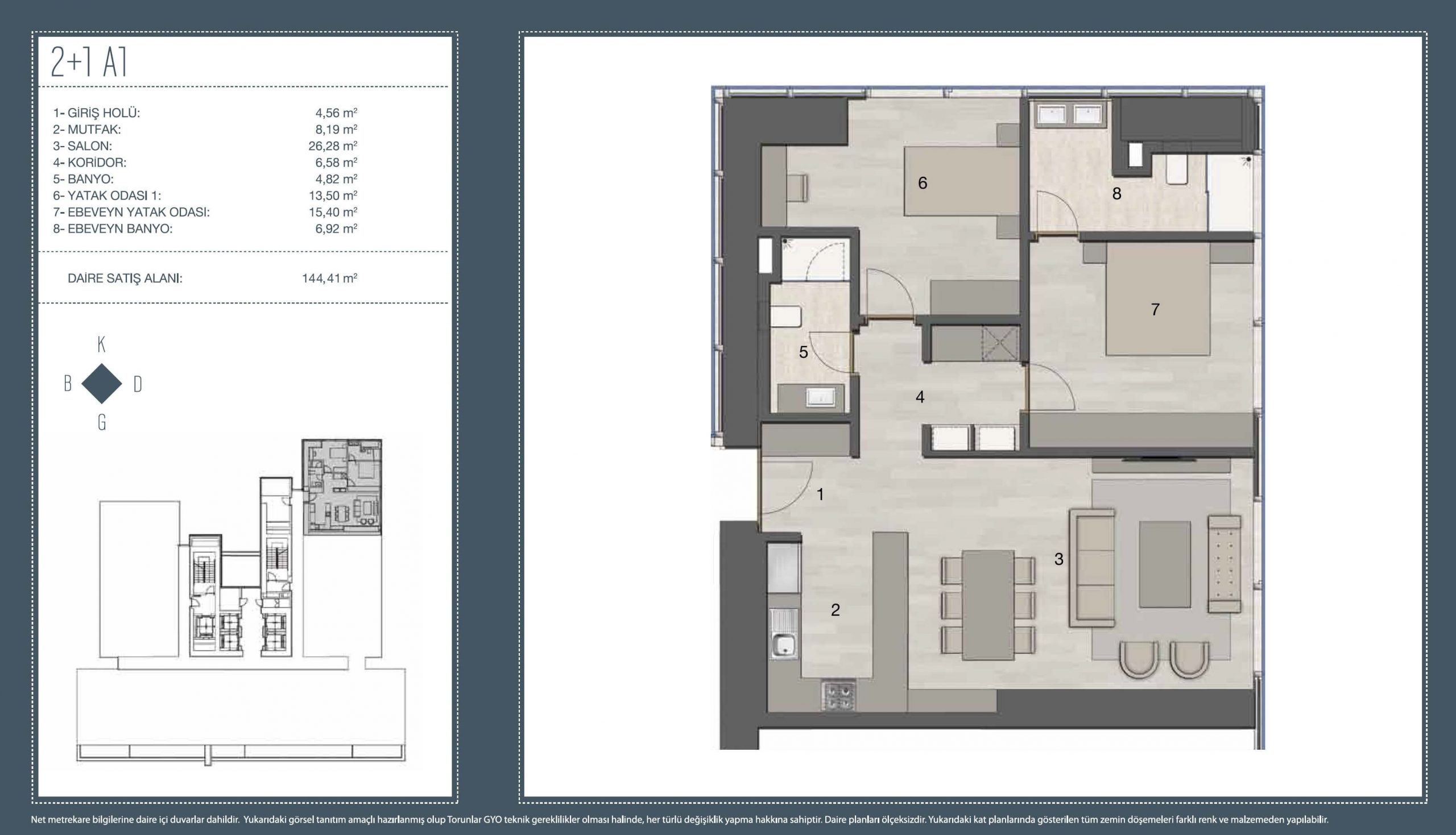Click the shaft X symbol near corridor

[x=1000, y=343]
